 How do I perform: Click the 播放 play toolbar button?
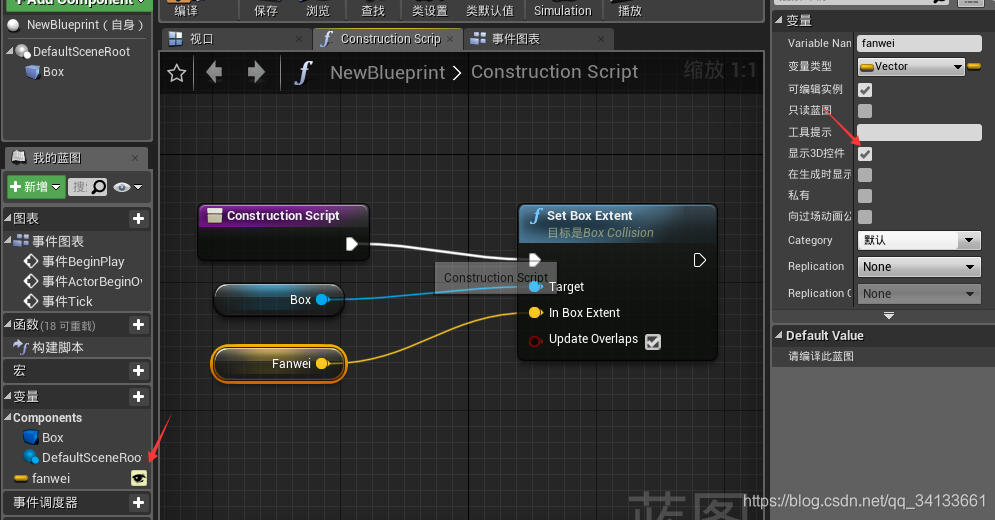(x=629, y=10)
